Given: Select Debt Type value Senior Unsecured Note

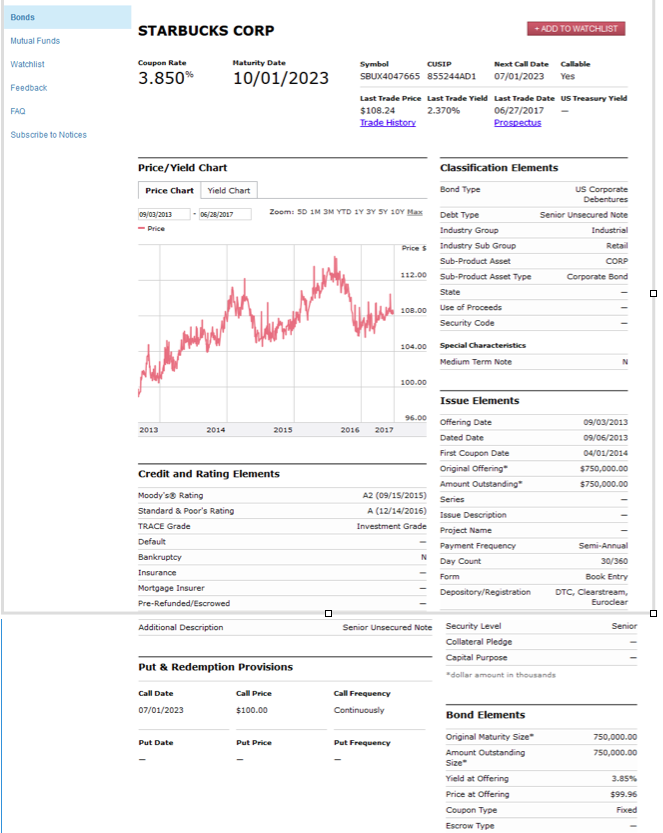Looking at the screenshot, I should (x=583, y=215).
